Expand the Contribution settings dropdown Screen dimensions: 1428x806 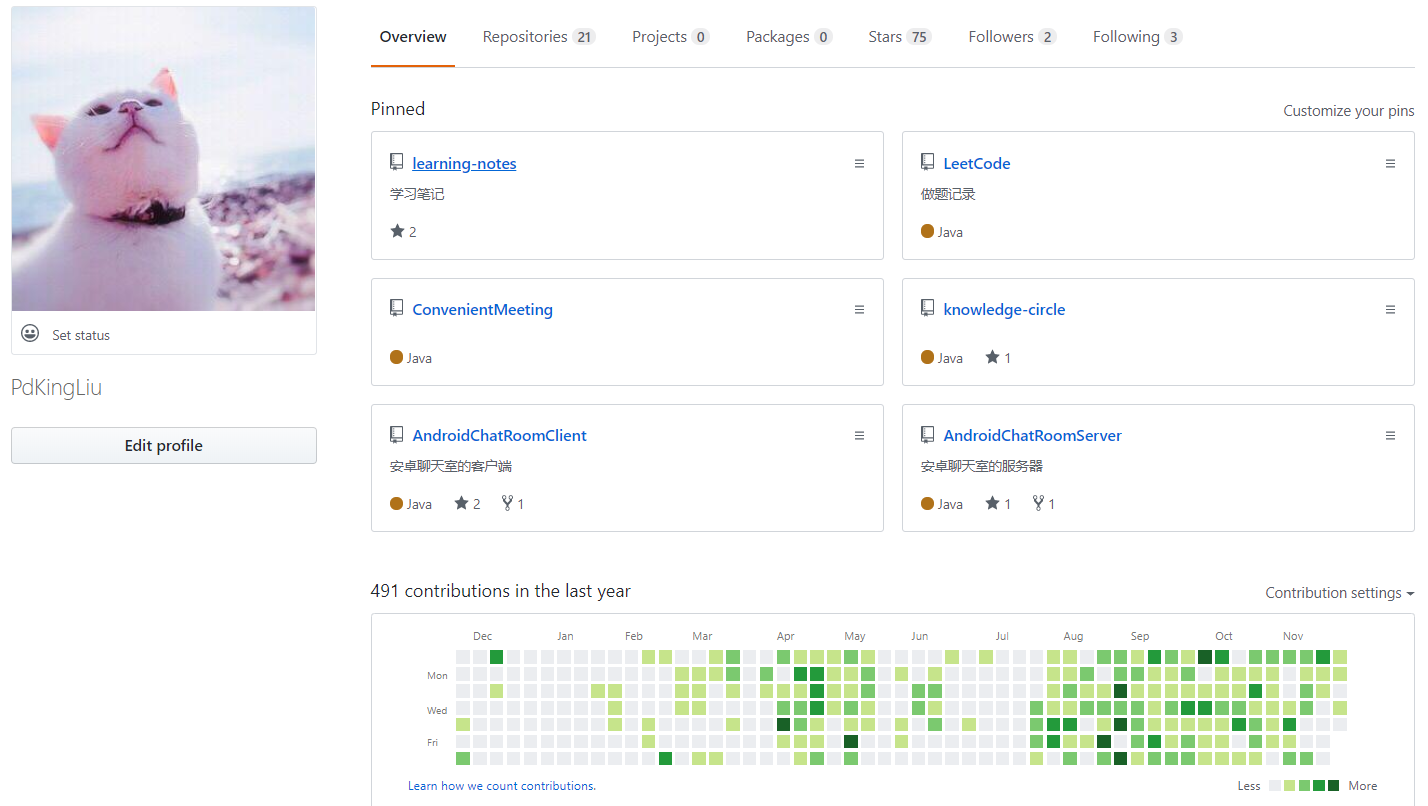click(x=1340, y=593)
